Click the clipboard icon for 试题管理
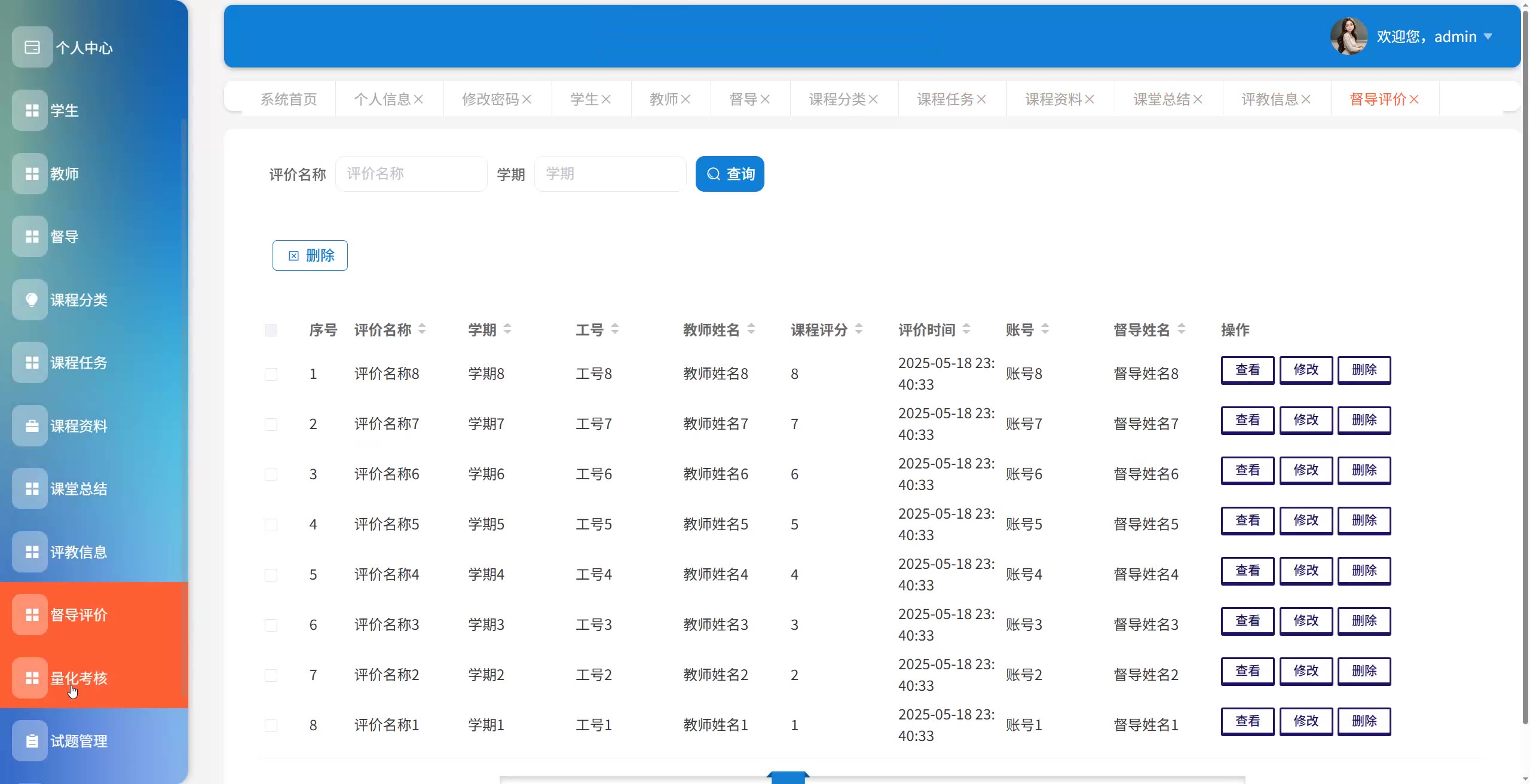Image resolution: width=1530 pixels, height=784 pixels. (32, 741)
